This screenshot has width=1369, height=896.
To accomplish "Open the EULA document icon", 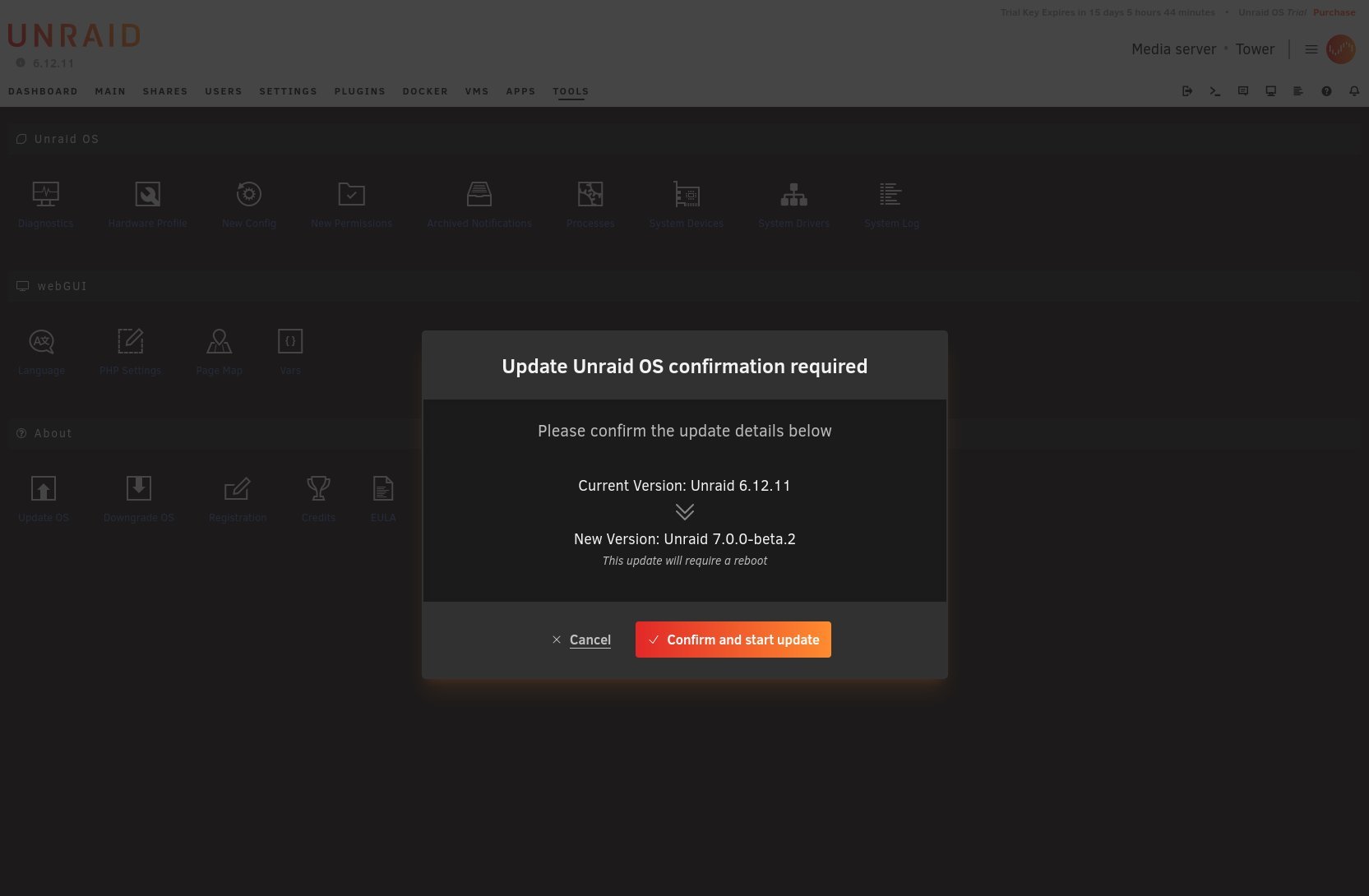I will 383,488.
